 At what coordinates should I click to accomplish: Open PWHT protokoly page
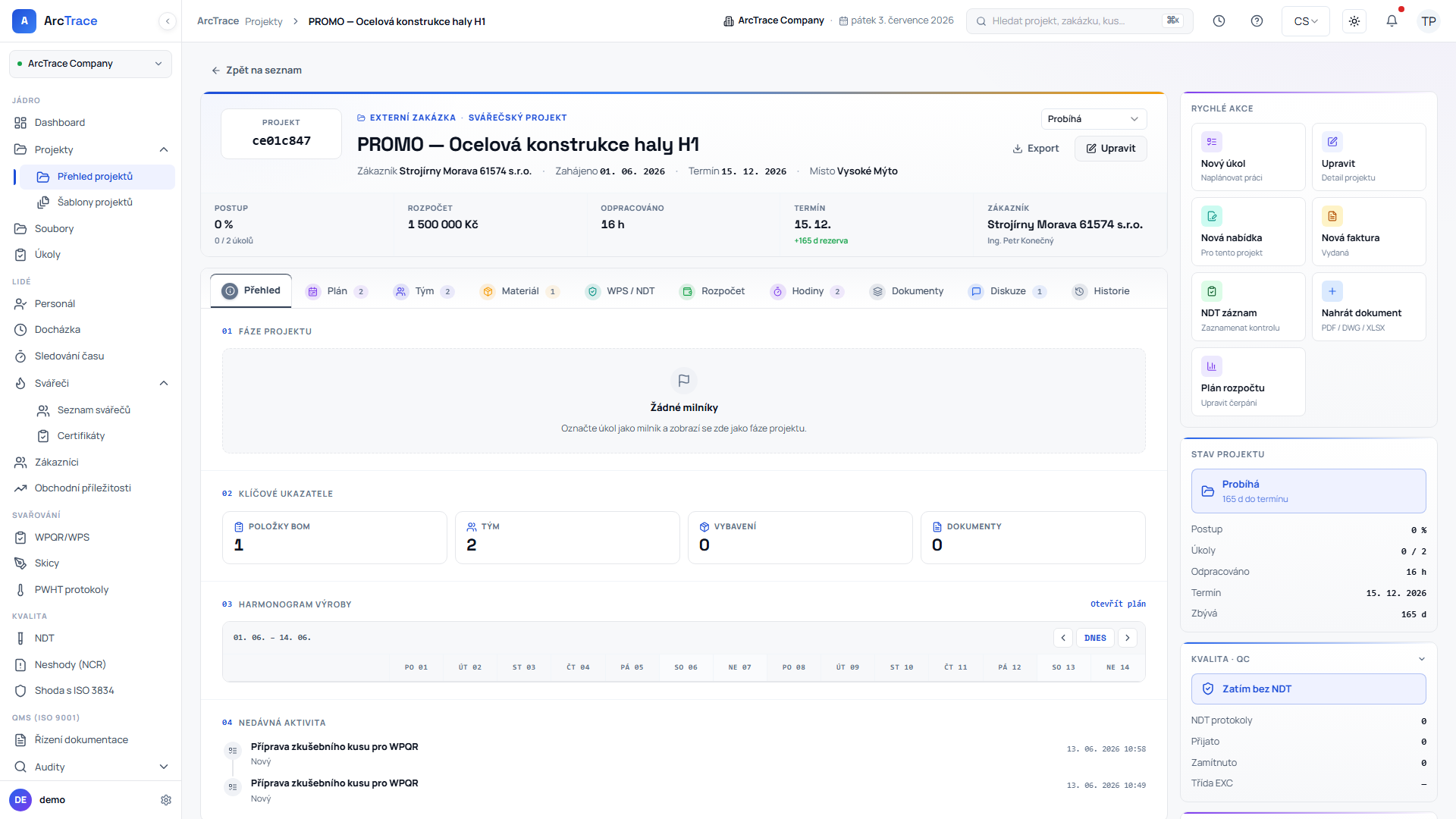coord(91,590)
